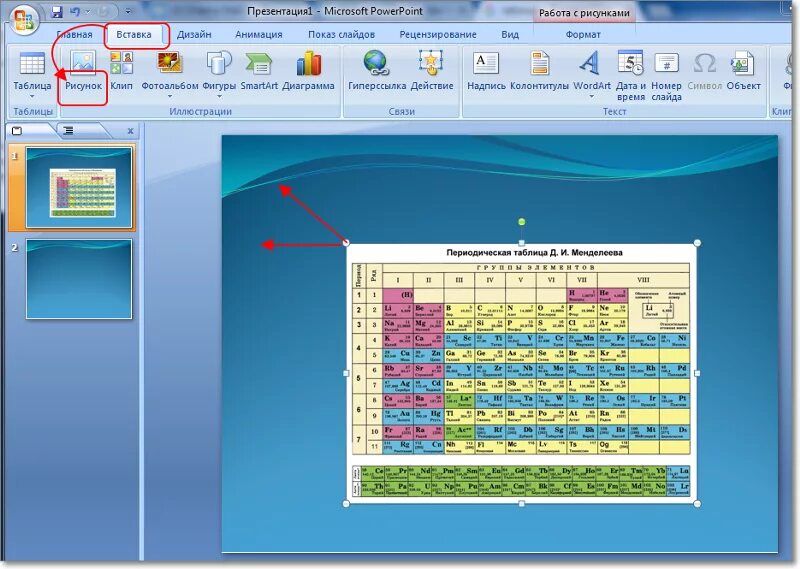The width and height of the screenshot is (800, 569).
Task: Click the picture's right-middle side handle
Action: 697,374
